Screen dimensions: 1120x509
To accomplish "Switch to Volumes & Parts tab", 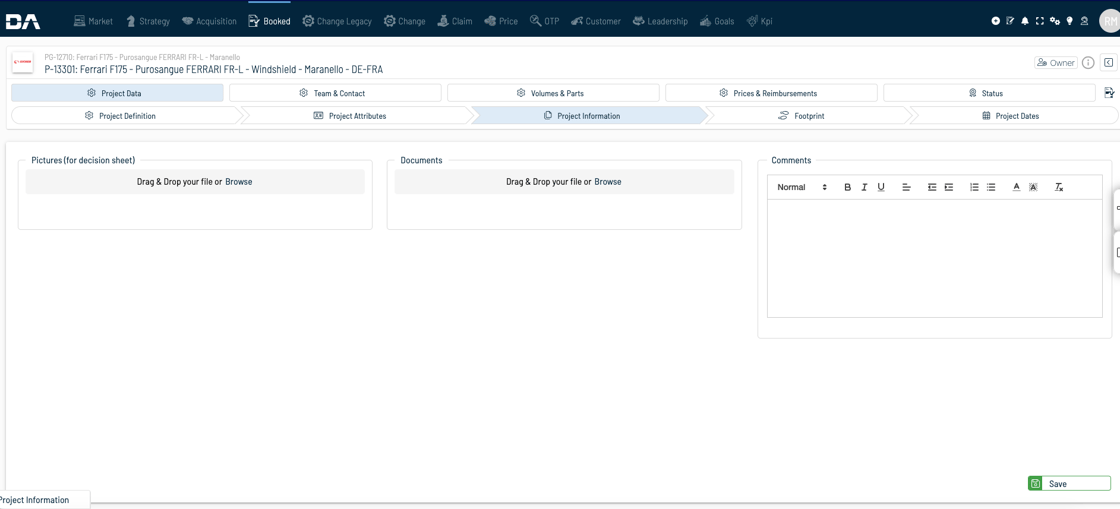I will pos(553,93).
